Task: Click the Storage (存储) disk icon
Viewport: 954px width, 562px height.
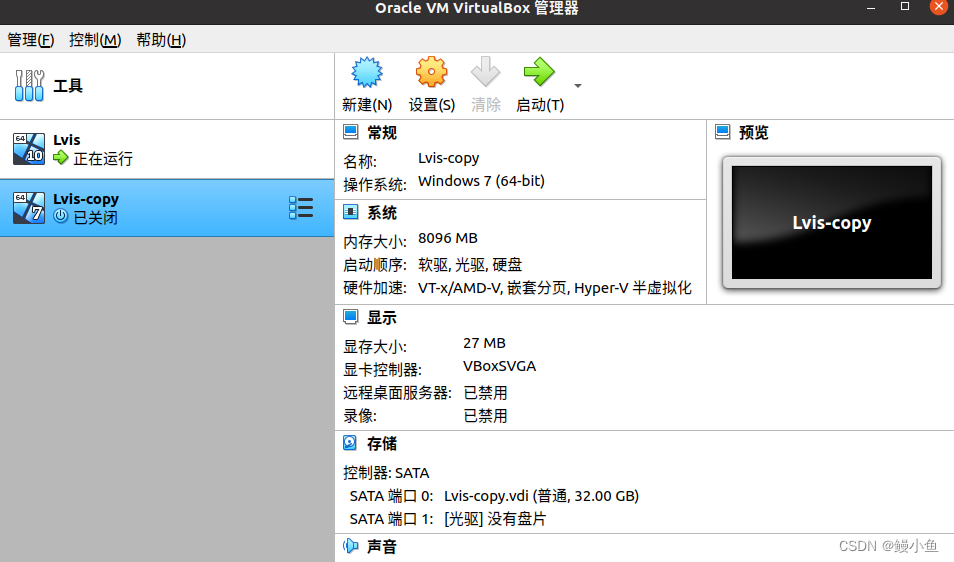Action: click(350, 443)
